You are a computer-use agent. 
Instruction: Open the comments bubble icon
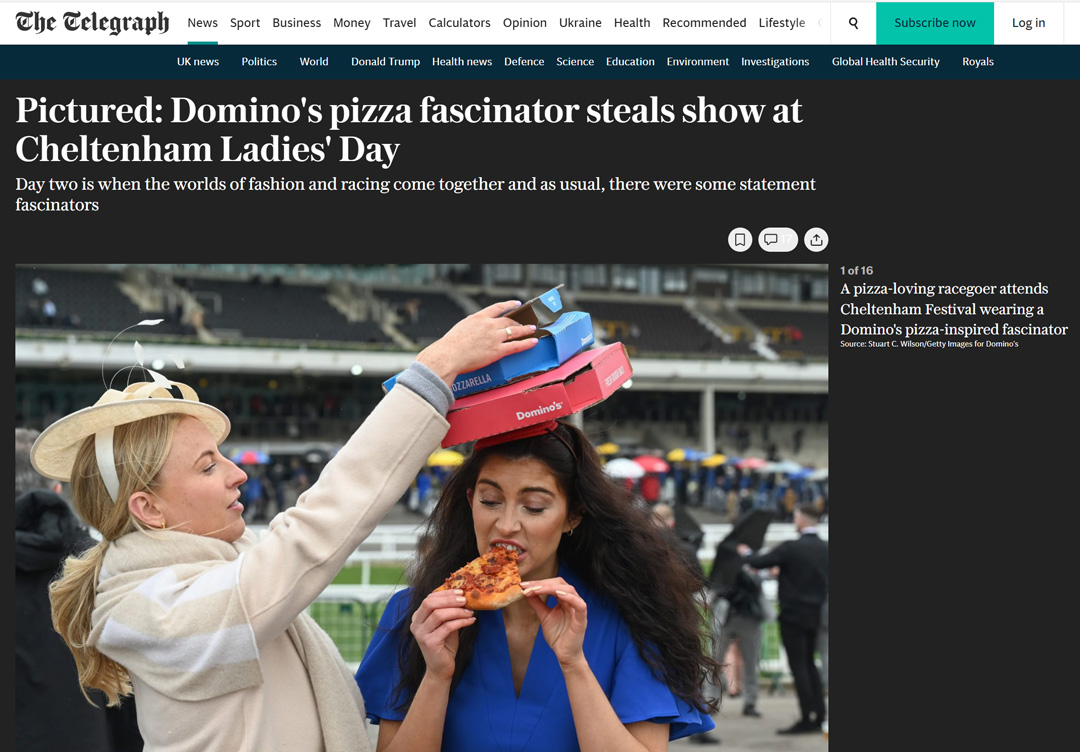coord(778,240)
